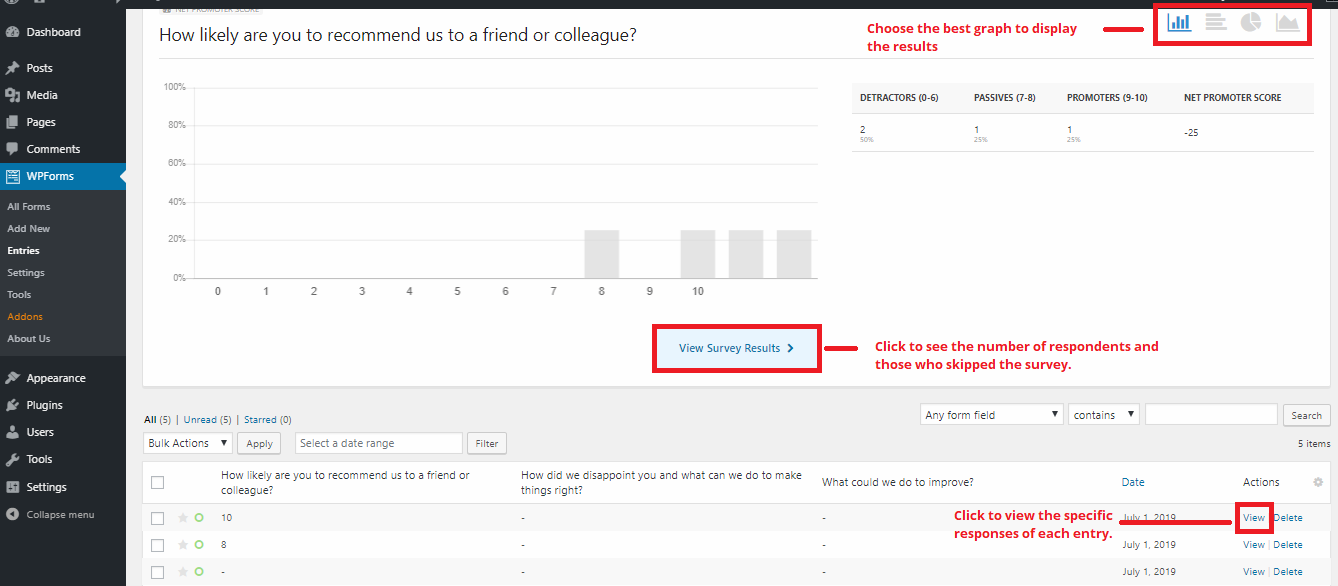This screenshot has height=586, width=1338.
Task: Click the date range Filter button
Action: pos(487,443)
